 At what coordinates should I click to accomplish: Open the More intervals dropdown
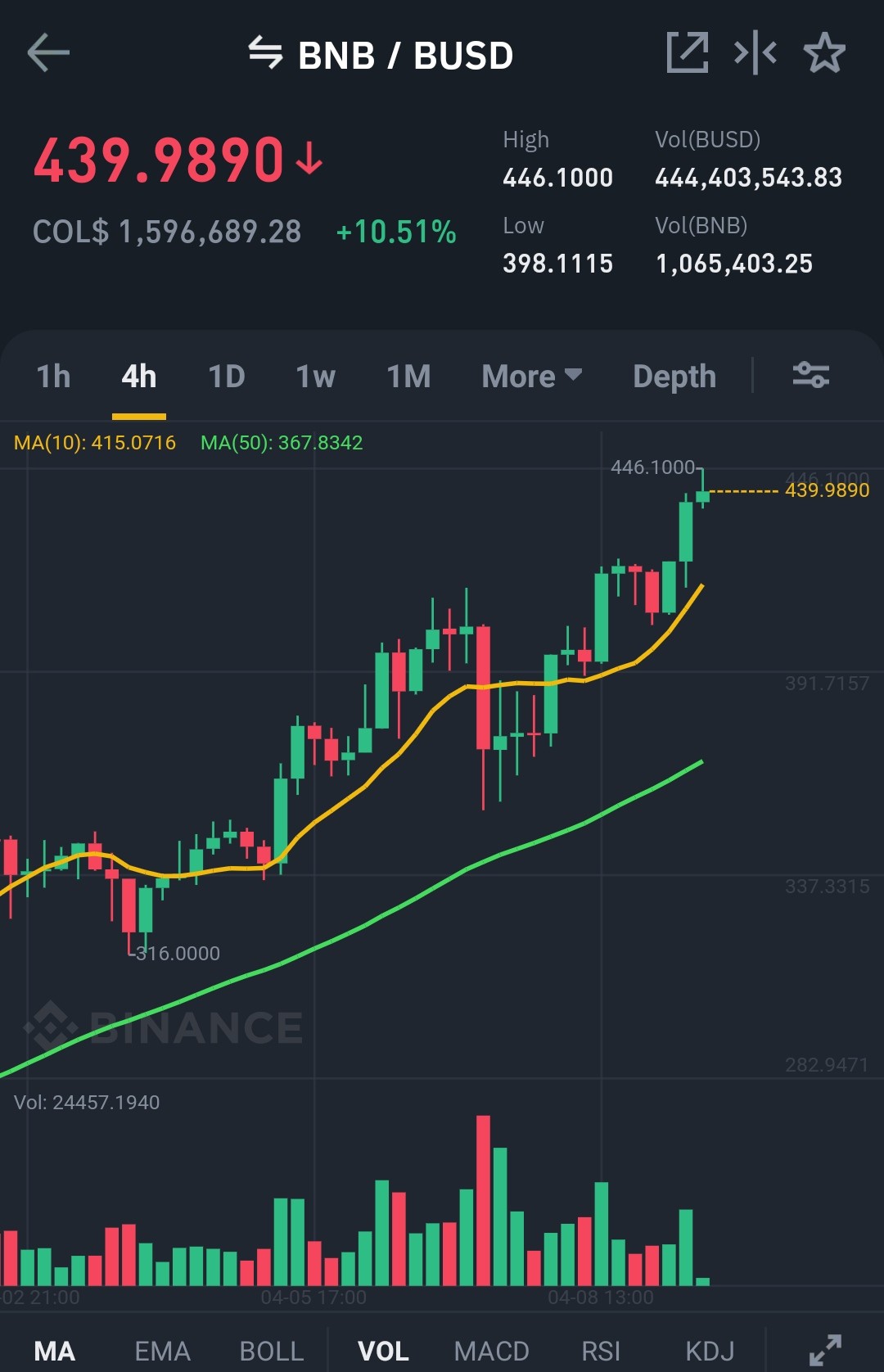point(532,377)
